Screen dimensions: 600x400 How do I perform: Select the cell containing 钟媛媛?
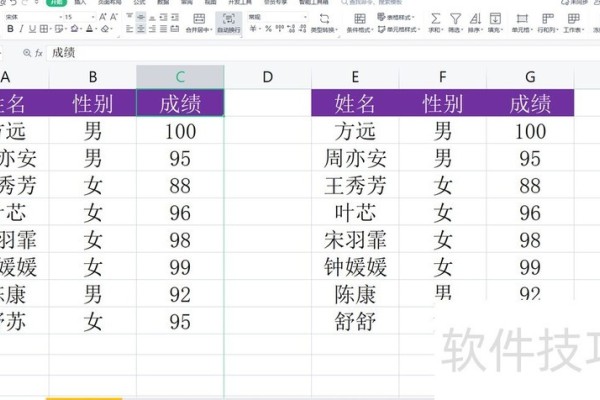click(355, 266)
